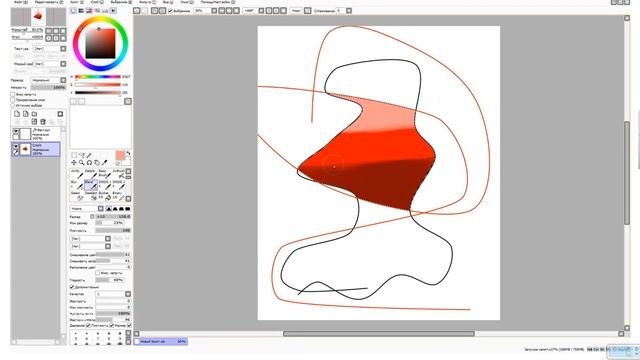Choose the AirBrush brush tool
640x360 pixels.
tap(119, 173)
